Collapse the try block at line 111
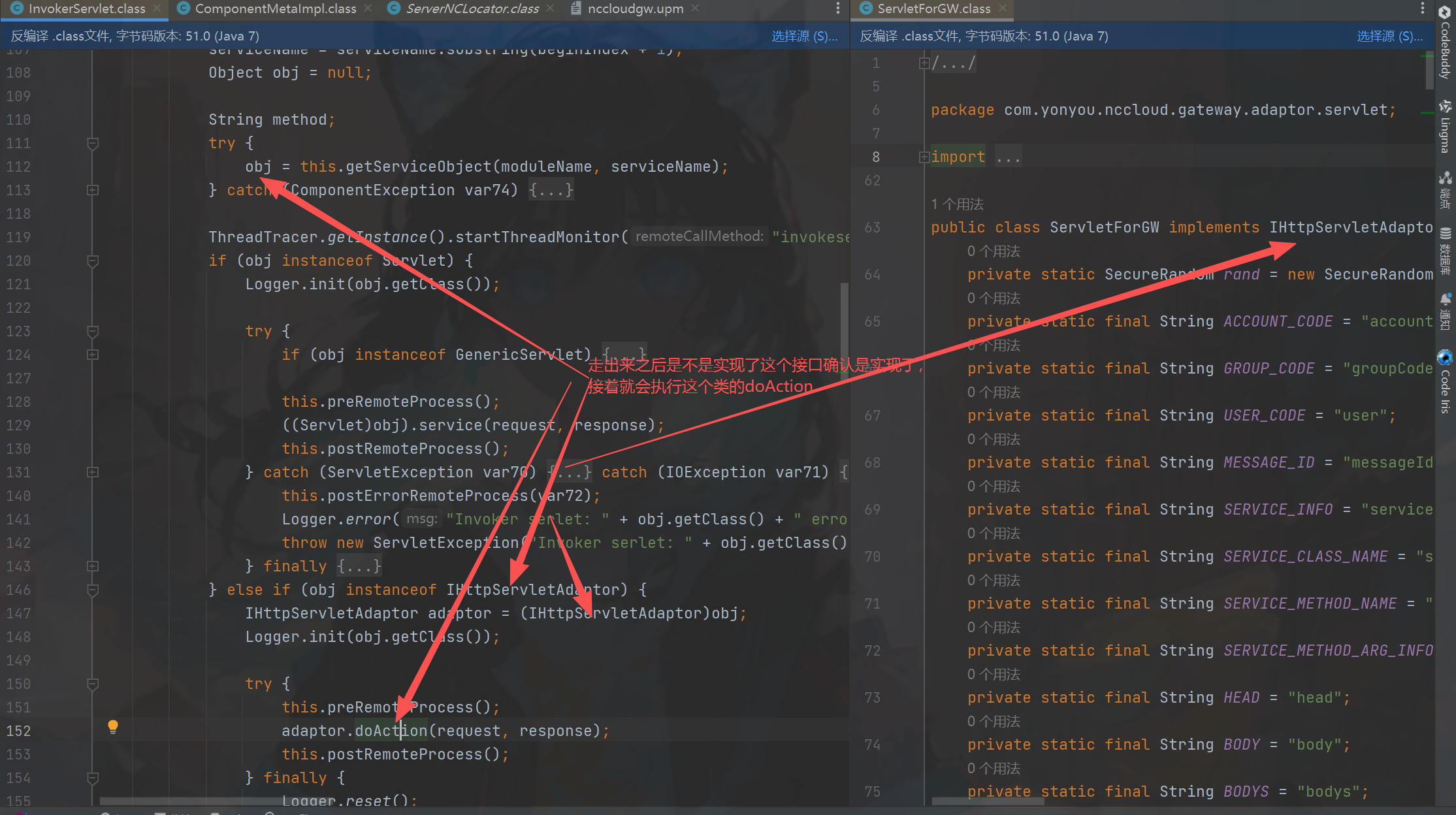 point(93,143)
